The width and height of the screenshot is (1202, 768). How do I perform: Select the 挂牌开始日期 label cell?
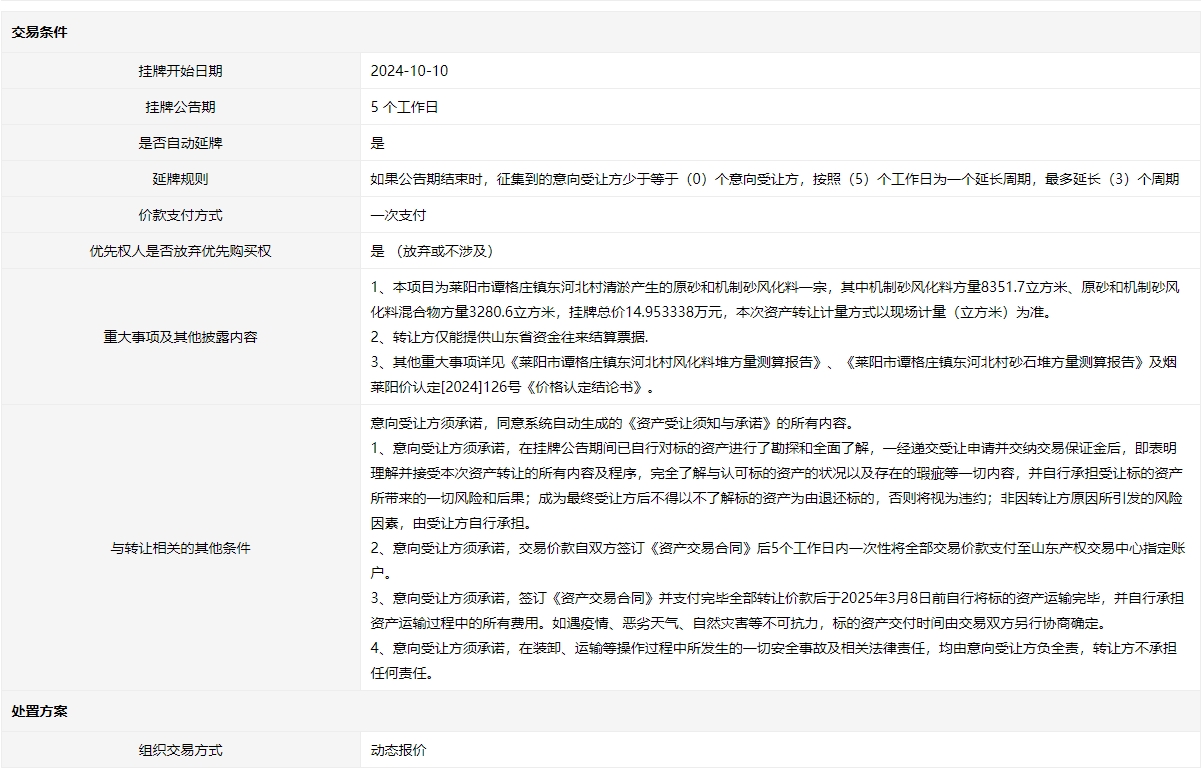point(181,71)
